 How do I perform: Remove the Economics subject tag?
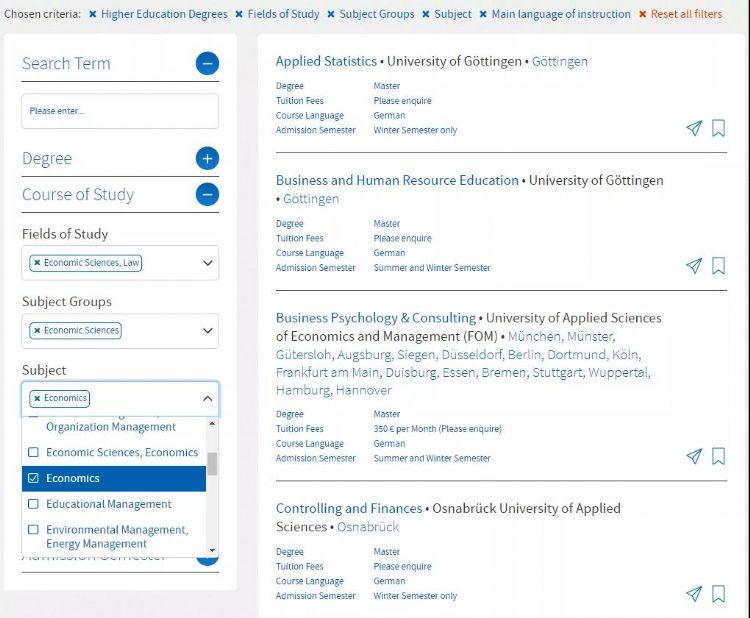tap(37, 398)
